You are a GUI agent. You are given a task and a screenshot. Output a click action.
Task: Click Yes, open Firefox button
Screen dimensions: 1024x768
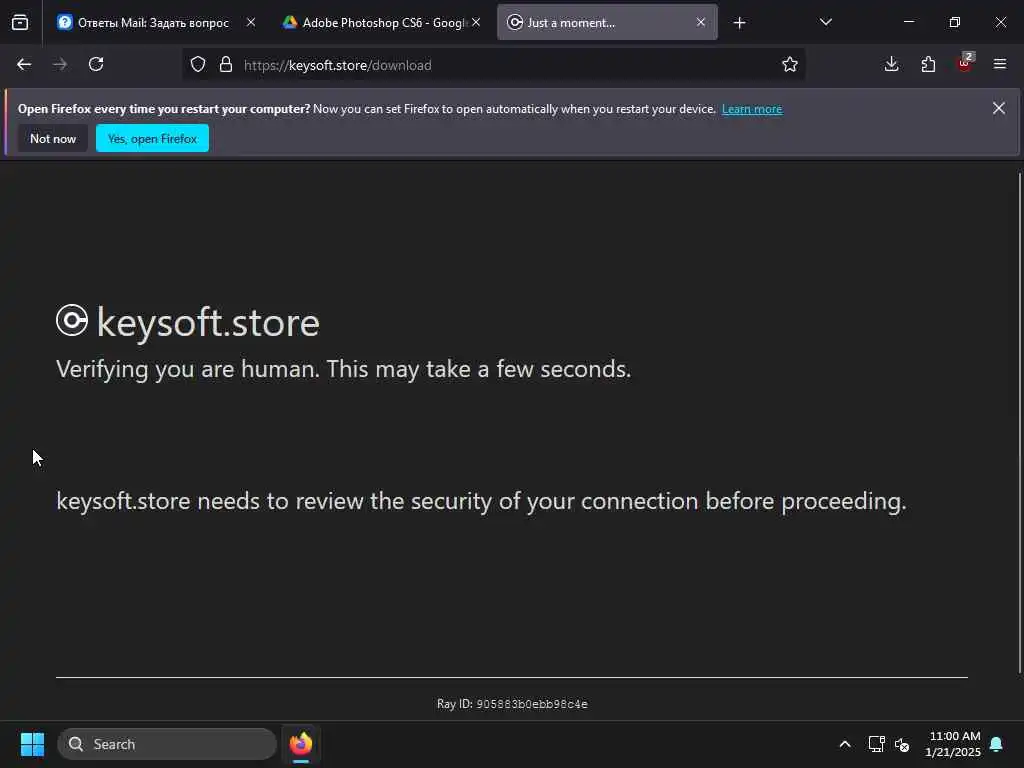click(152, 138)
